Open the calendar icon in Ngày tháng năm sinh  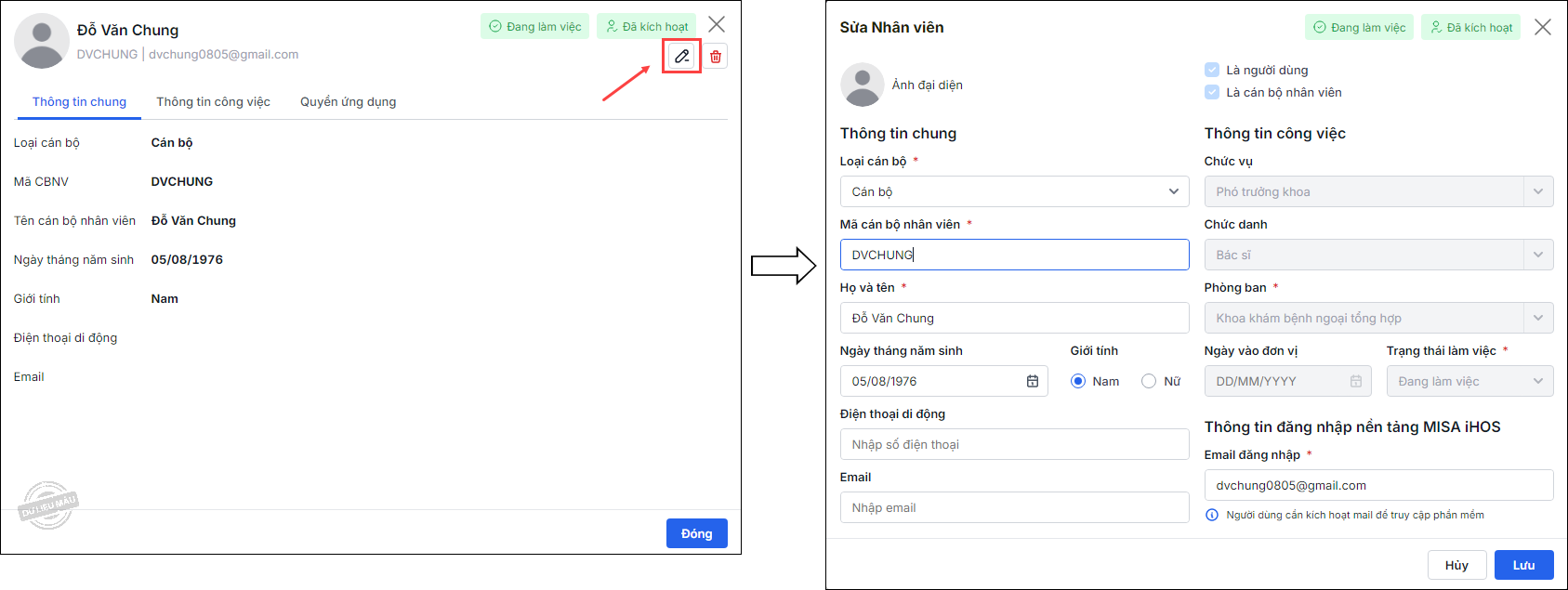point(1033,381)
